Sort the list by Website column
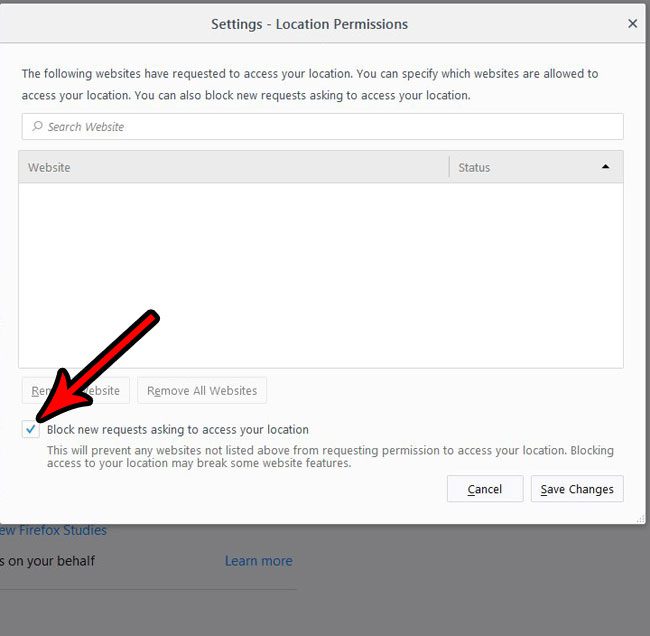Image resolution: width=650 pixels, height=636 pixels. coord(230,167)
